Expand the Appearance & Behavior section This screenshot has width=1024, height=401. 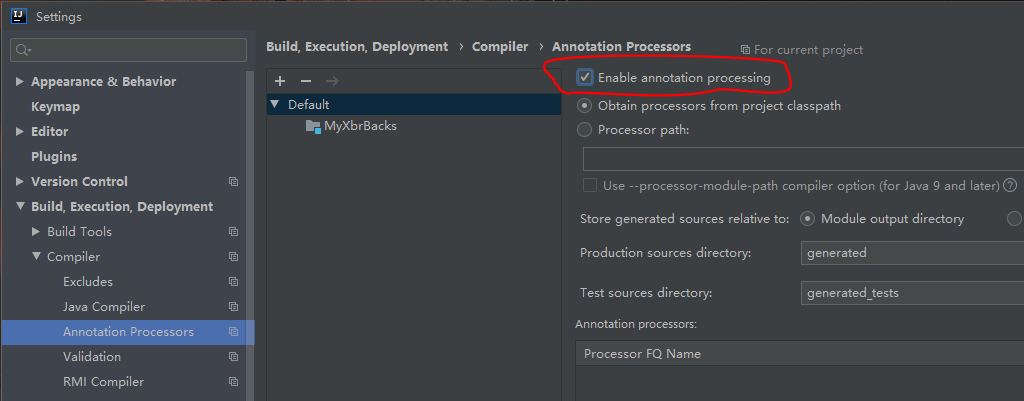20,82
